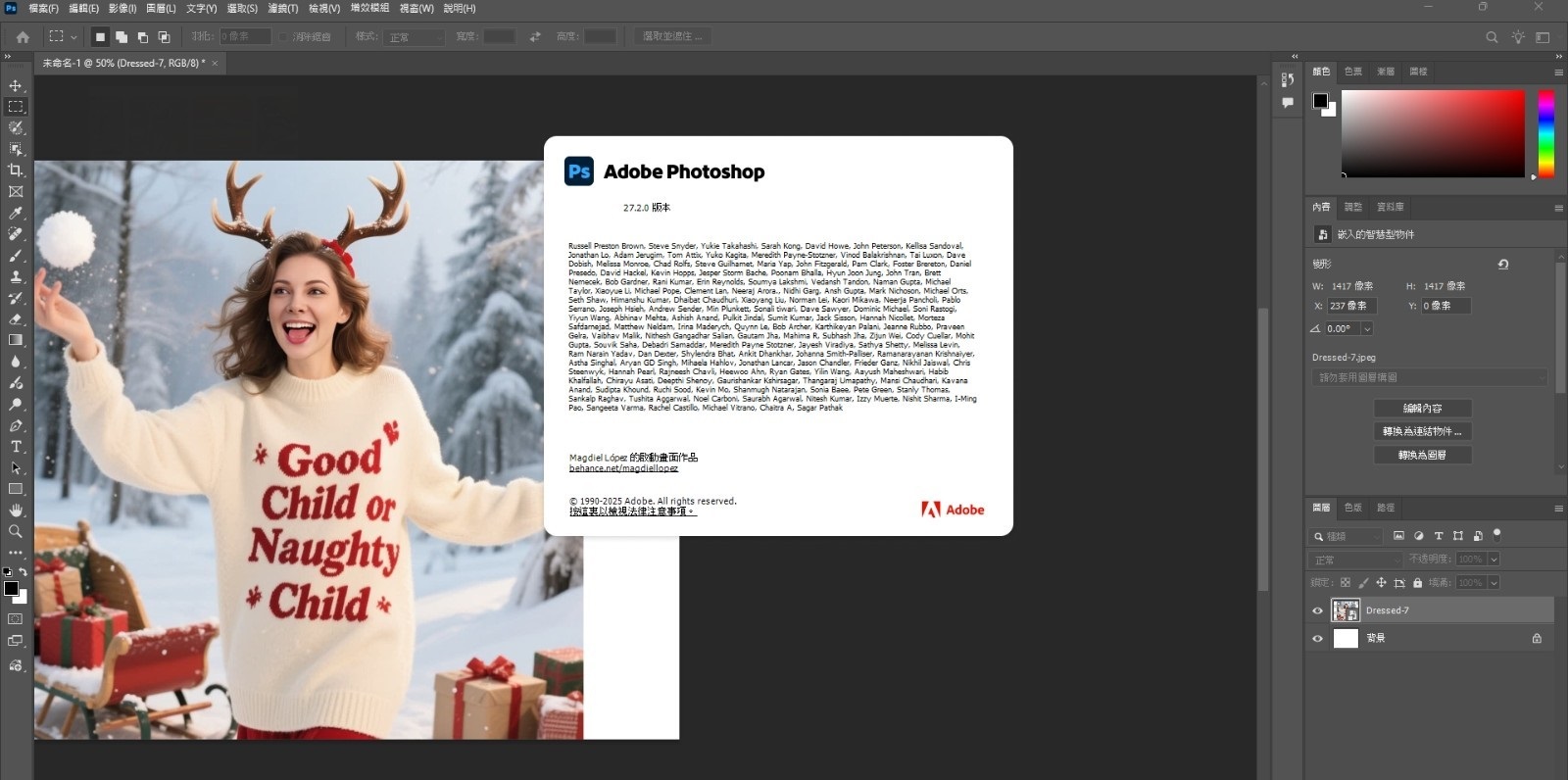Click the Dressed-7 layer thumbnail
Screen dimensions: 1568x780
point(1346,610)
